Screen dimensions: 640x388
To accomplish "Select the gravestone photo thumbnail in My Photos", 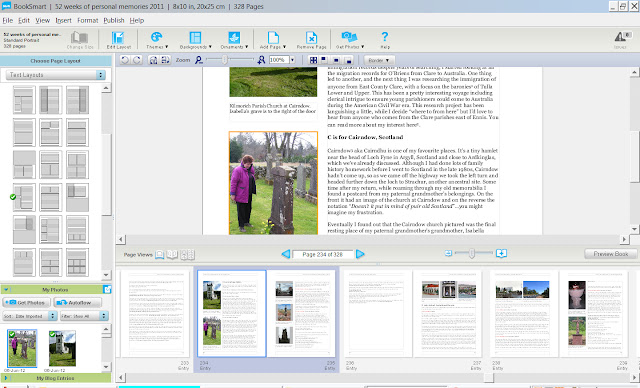I will click(x=22, y=348).
